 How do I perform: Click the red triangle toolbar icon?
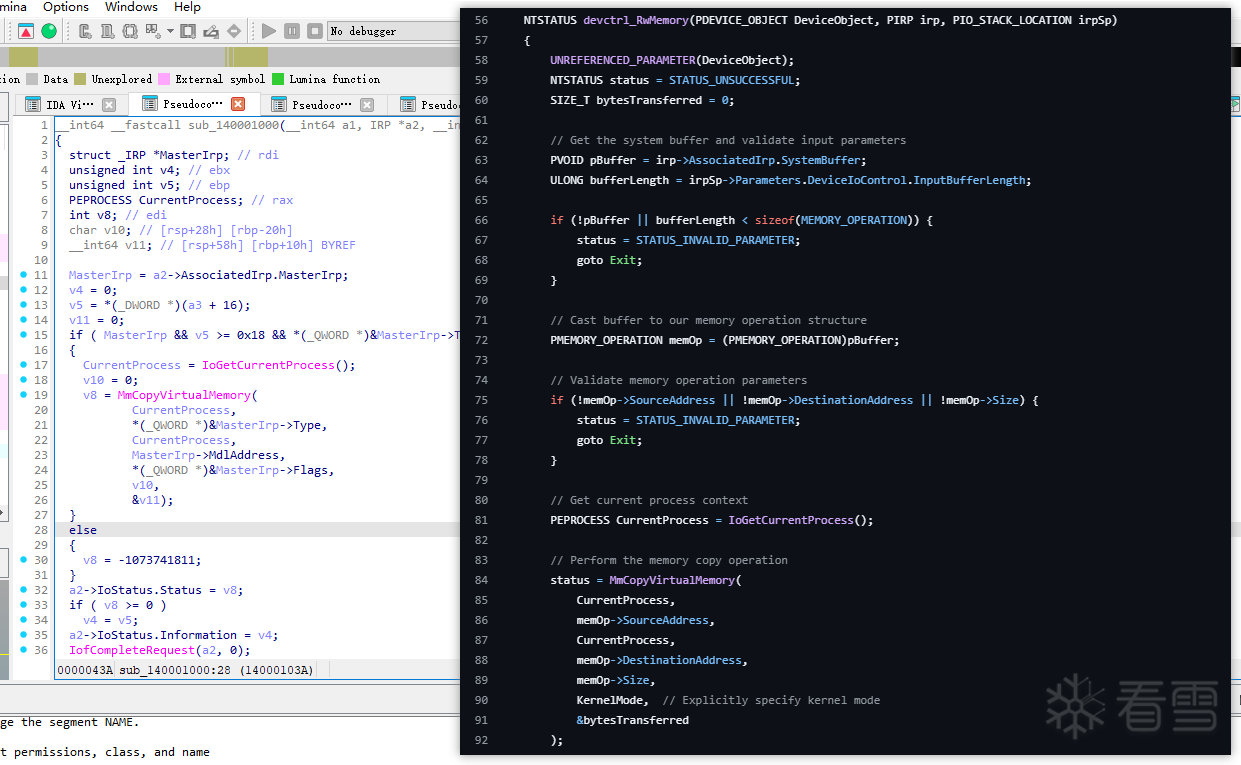tap(26, 31)
